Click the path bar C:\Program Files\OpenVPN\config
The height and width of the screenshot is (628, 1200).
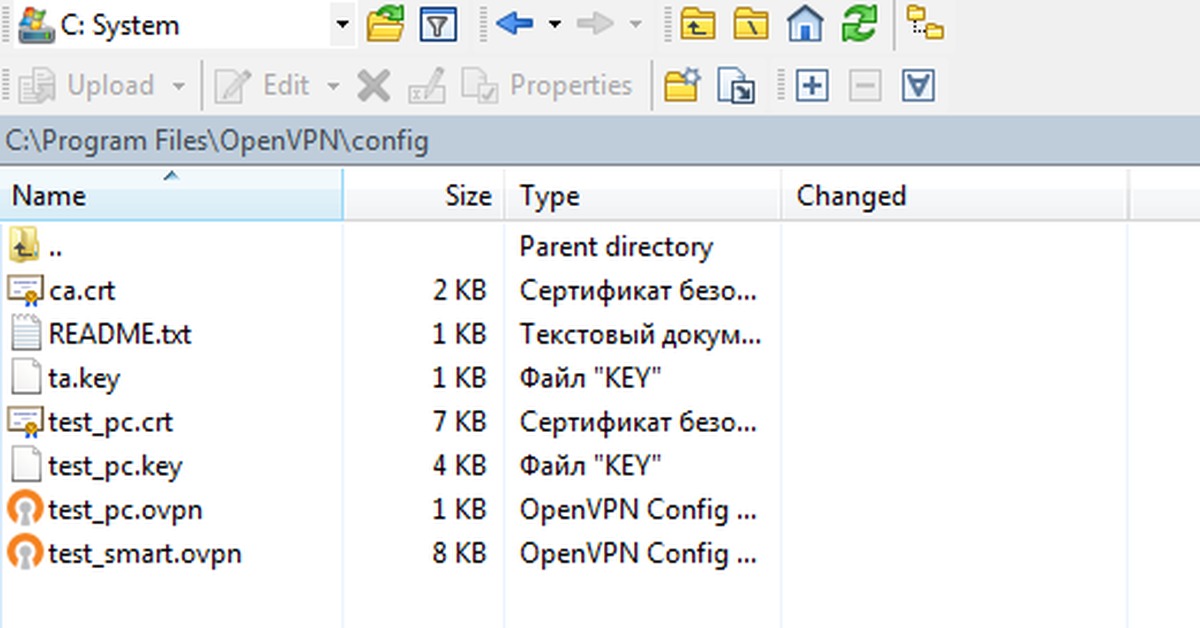click(x=600, y=141)
